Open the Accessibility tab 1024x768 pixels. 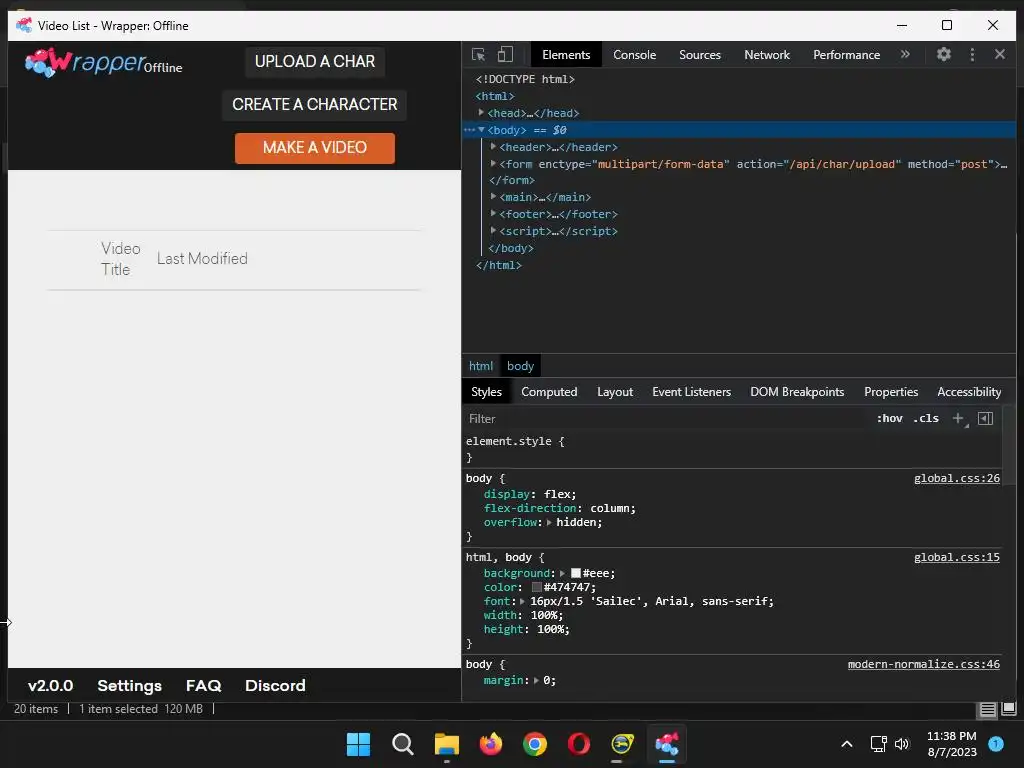(x=968, y=392)
